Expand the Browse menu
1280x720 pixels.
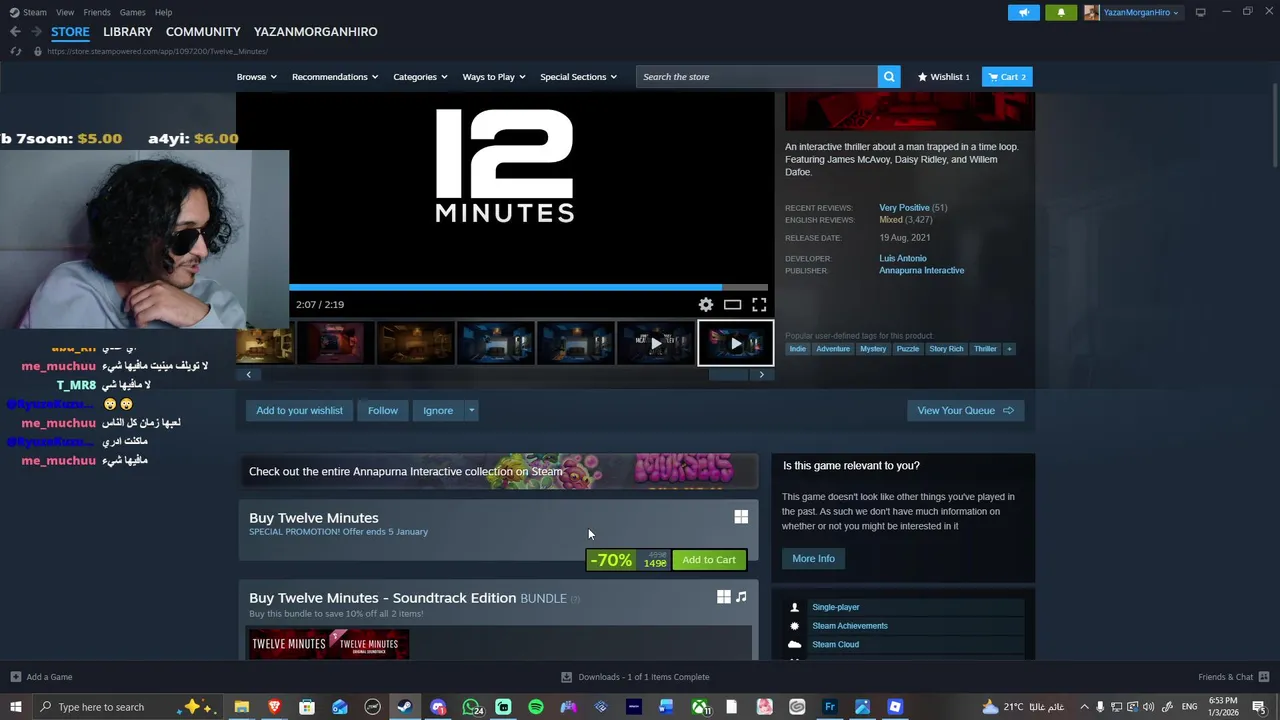click(x=257, y=77)
